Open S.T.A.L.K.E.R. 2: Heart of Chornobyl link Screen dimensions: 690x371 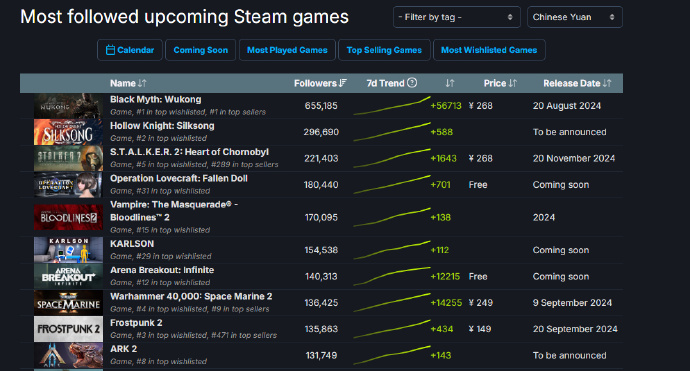(x=189, y=152)
